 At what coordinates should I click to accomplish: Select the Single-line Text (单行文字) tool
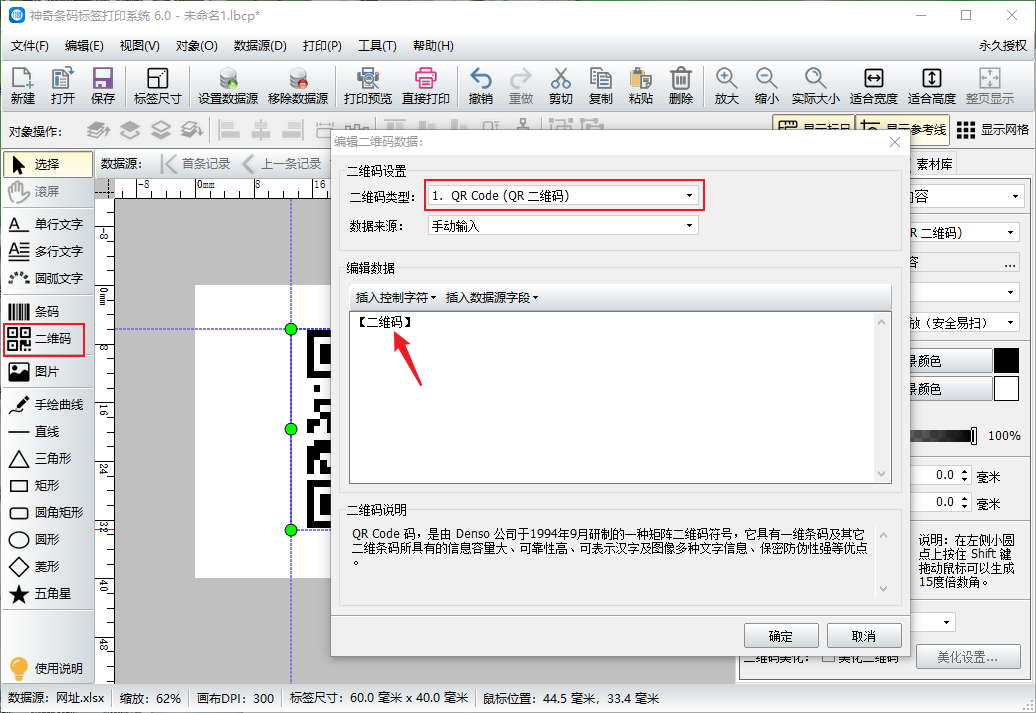point(48,225)
